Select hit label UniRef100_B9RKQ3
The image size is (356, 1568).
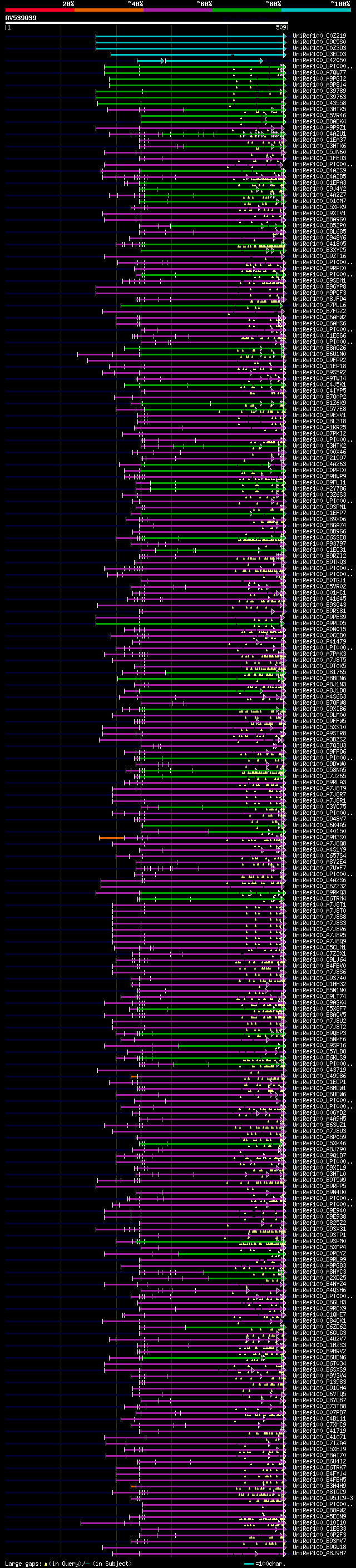[x=319, y=892]
